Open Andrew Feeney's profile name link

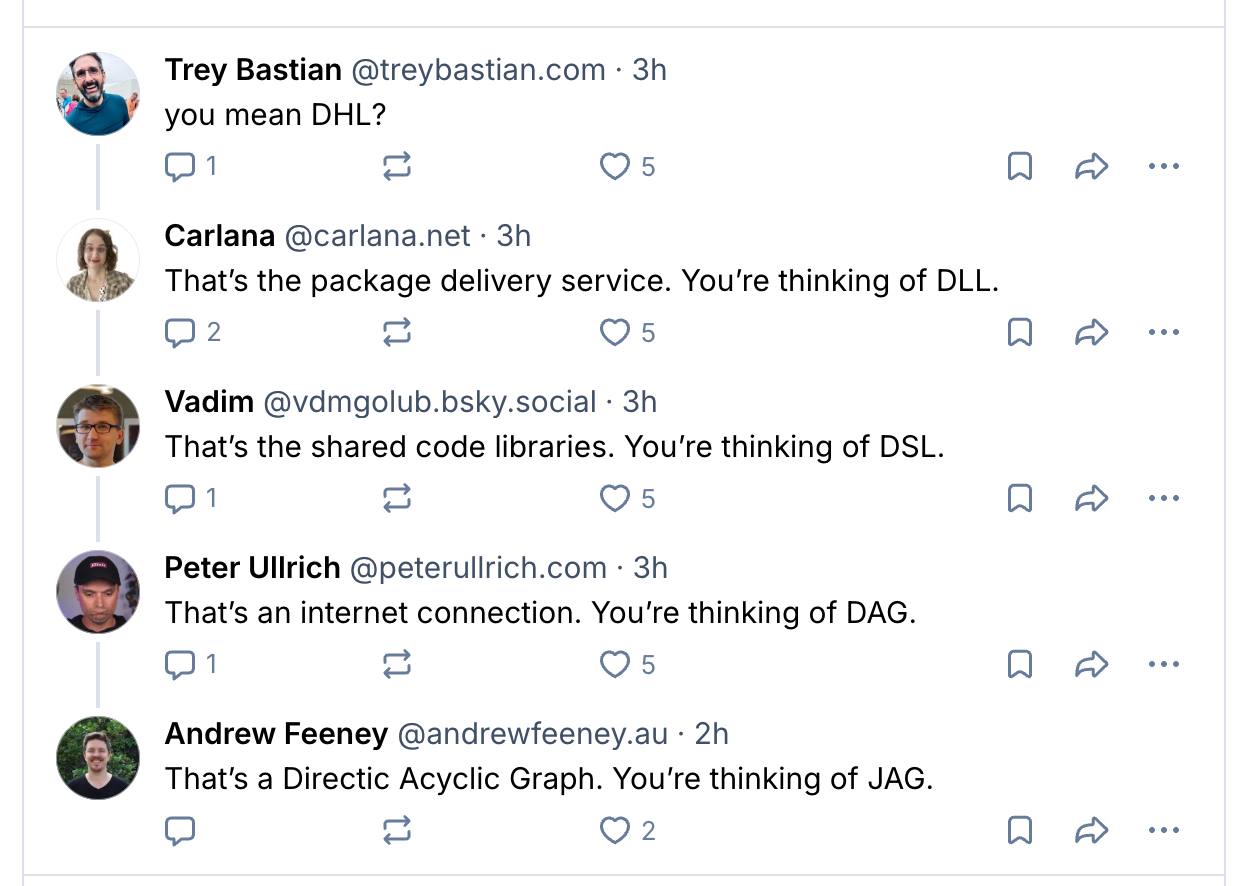coord(276,734)
